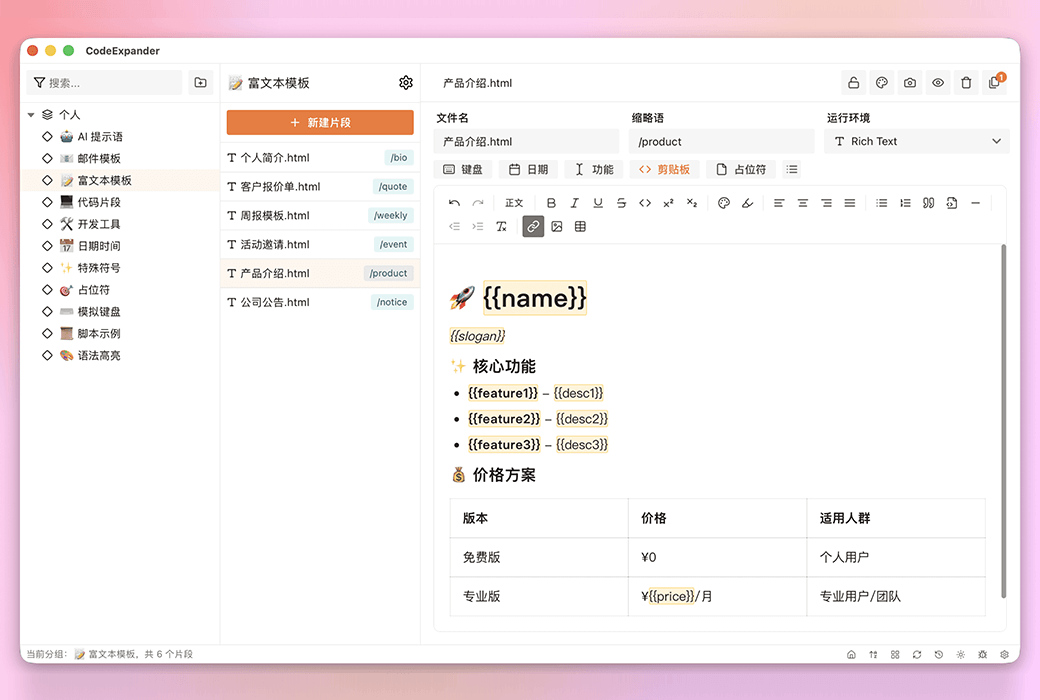This screenshot has height=700, width=1040.
Task: Delete the snippet with the trash icon
Action: [x=966, y=82]
